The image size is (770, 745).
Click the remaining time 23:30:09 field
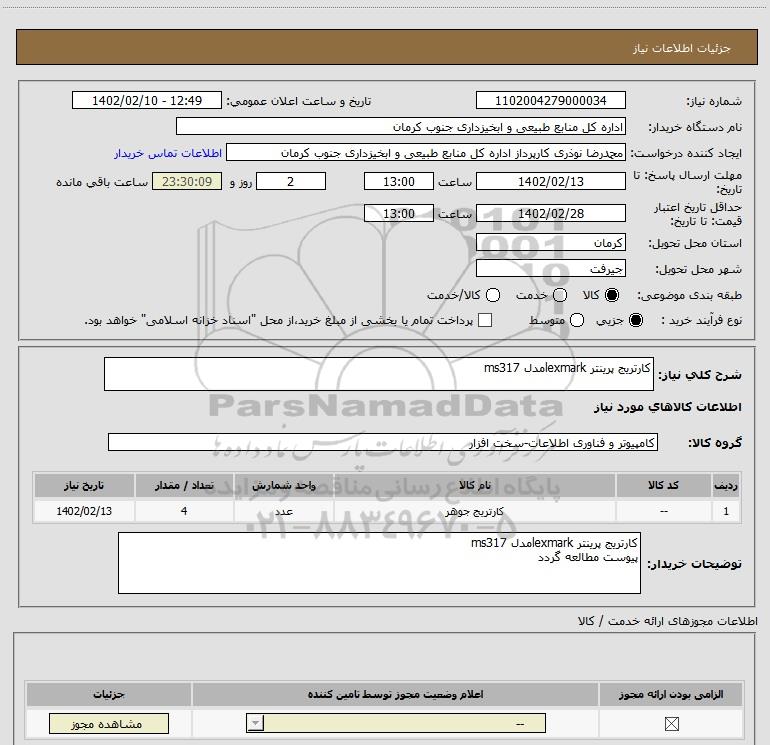[187, 182]
